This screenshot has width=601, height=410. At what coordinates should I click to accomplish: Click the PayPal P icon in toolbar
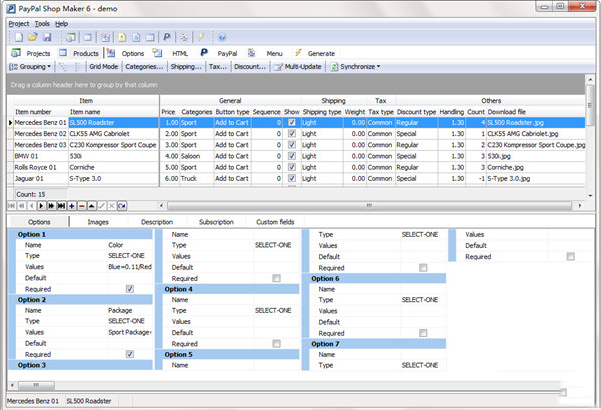(167, 37)
